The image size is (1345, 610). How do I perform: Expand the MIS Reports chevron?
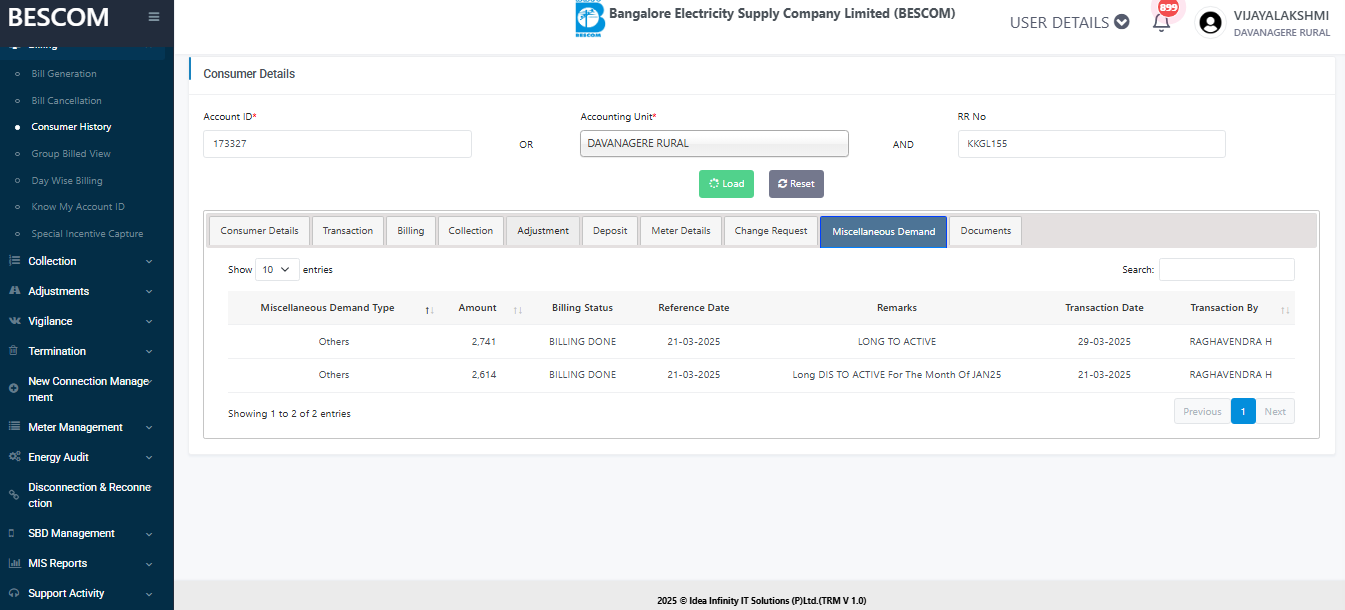click(x=149, y=563)
